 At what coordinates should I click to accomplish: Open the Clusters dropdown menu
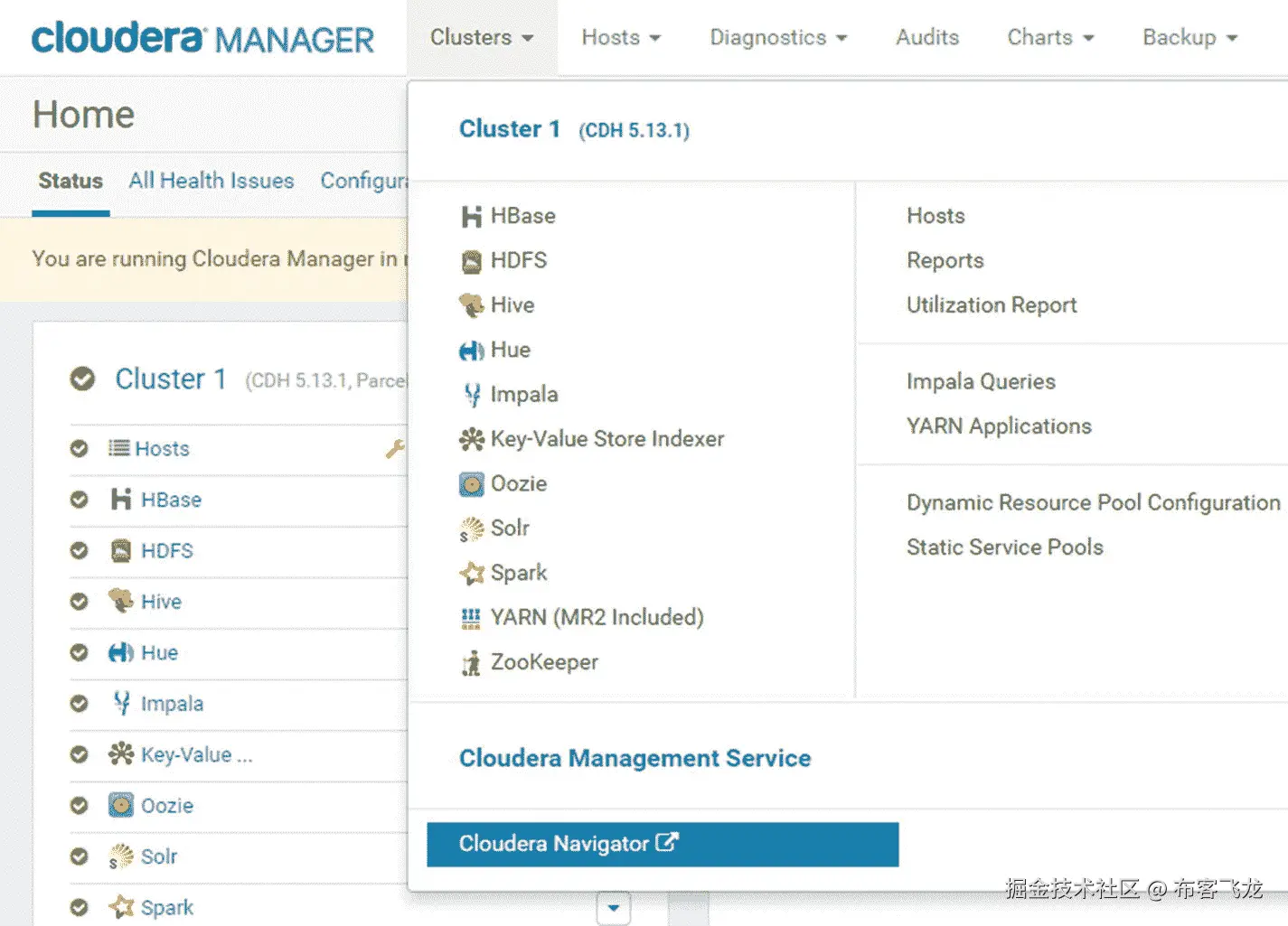[482, 37]
